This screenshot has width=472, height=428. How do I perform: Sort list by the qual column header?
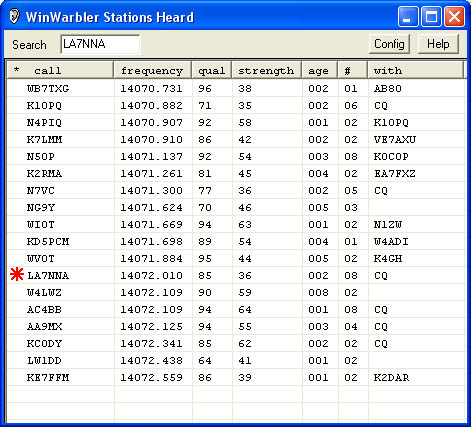pos(212,70)
